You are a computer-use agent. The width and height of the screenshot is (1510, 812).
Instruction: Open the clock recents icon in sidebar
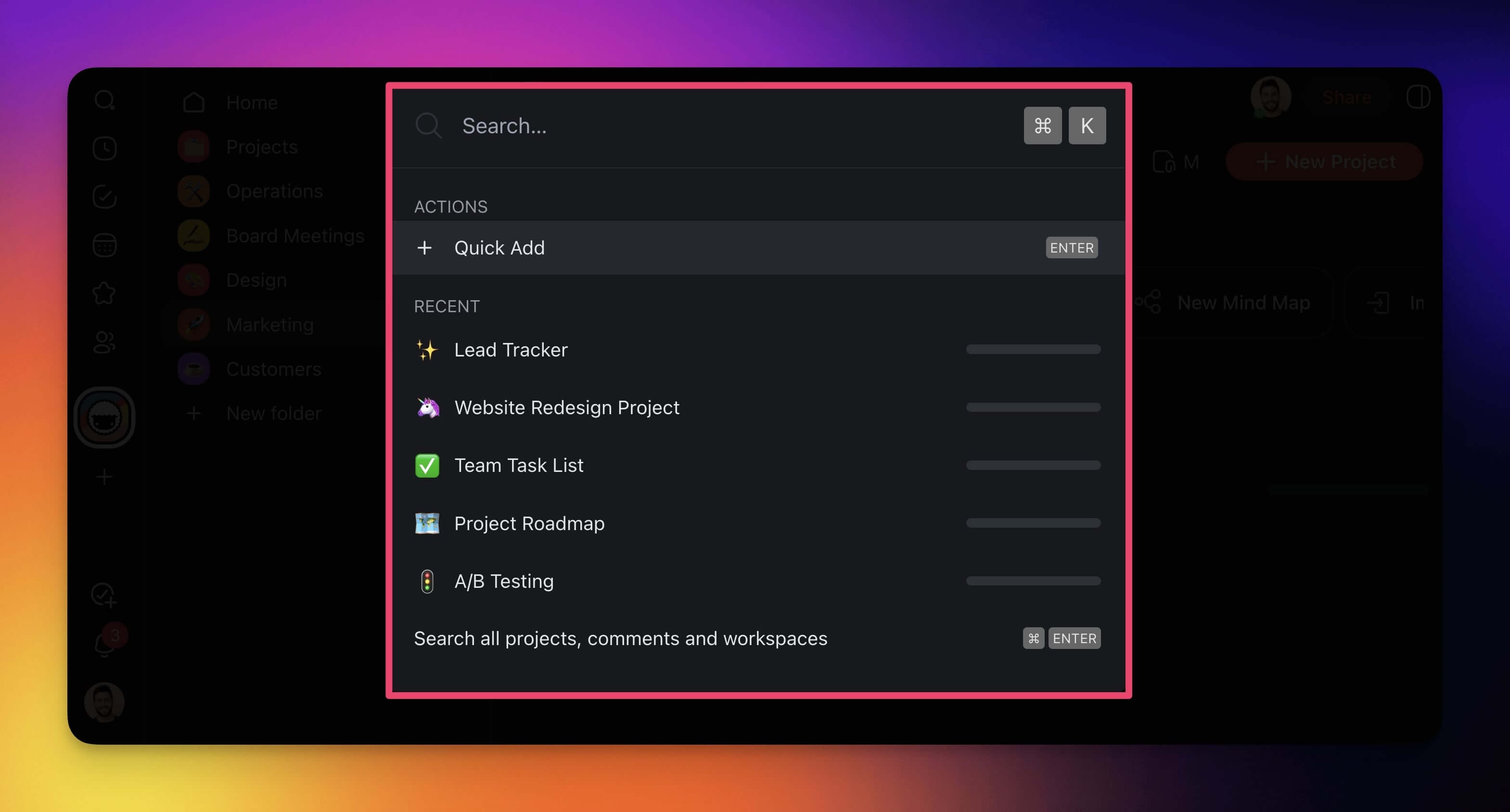(104, 148)
